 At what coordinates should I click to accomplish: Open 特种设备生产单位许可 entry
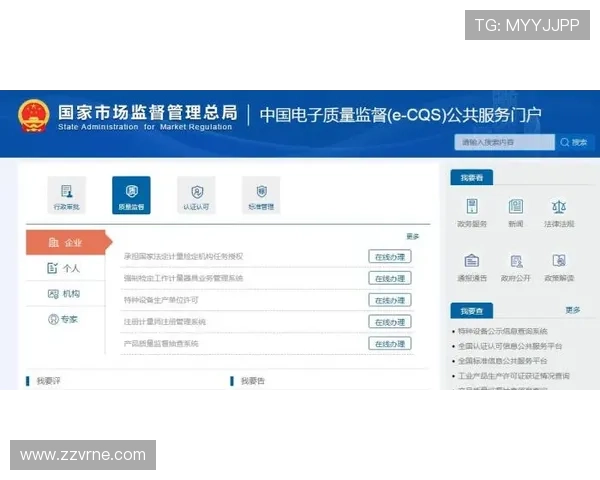(161, 300)
